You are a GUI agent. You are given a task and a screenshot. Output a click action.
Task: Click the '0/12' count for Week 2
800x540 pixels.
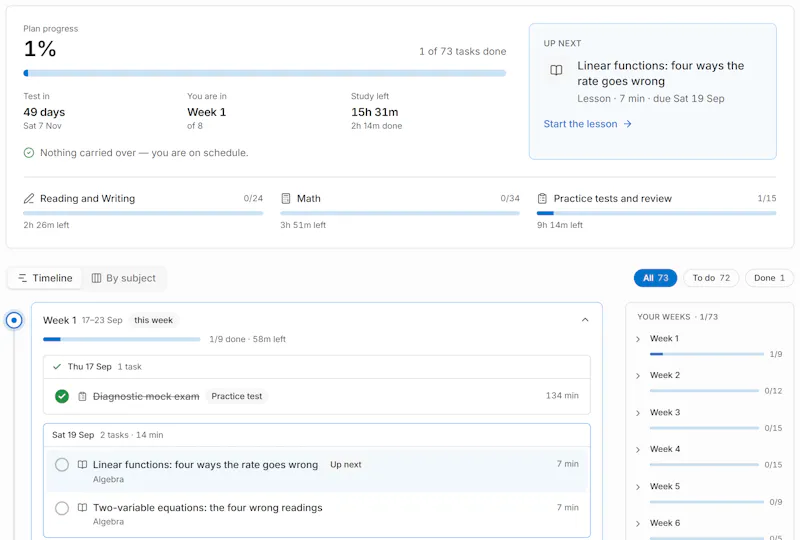[x=773, y=391]
